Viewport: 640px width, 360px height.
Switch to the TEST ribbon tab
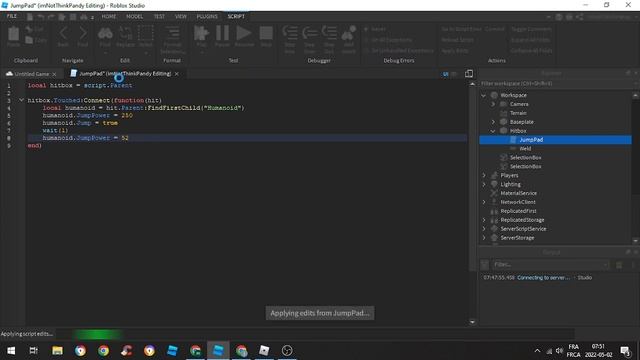(x=159, y=16)
